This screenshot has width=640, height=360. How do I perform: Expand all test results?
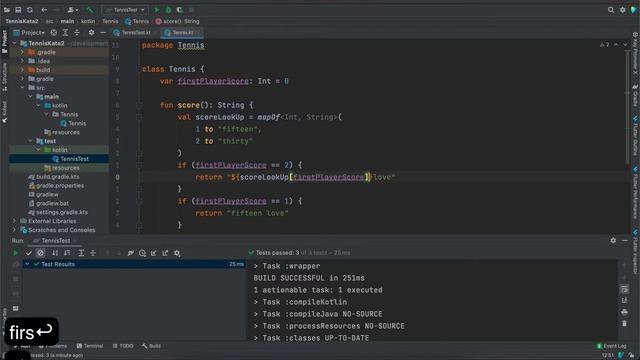(x=81, y=253)
